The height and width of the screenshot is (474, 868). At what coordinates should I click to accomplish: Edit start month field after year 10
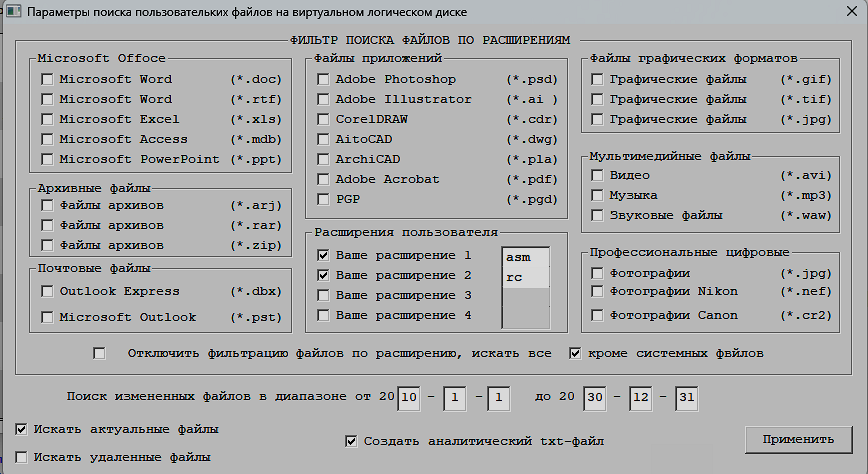point(454,398)
